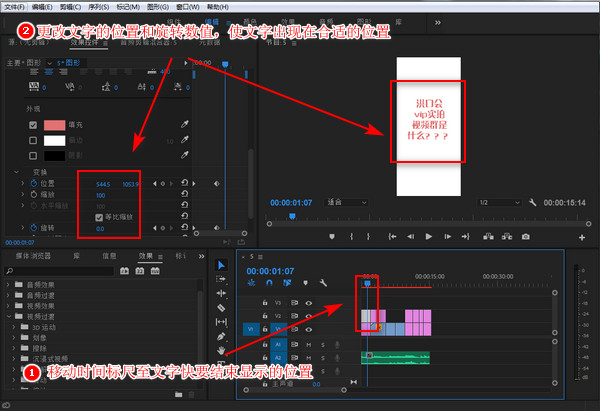
Task: Mark In point brace button
Action: coord(351,237)
